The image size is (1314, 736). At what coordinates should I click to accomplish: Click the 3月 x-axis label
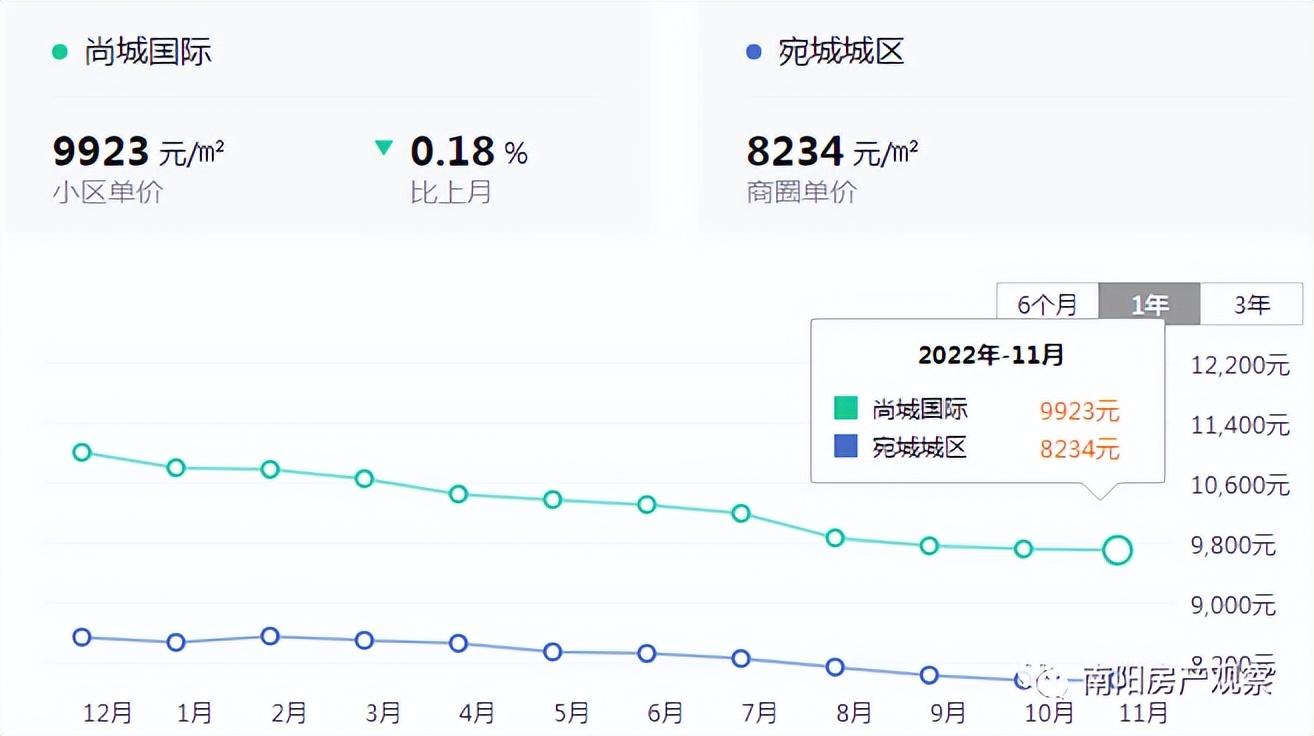tap(383, 712)
